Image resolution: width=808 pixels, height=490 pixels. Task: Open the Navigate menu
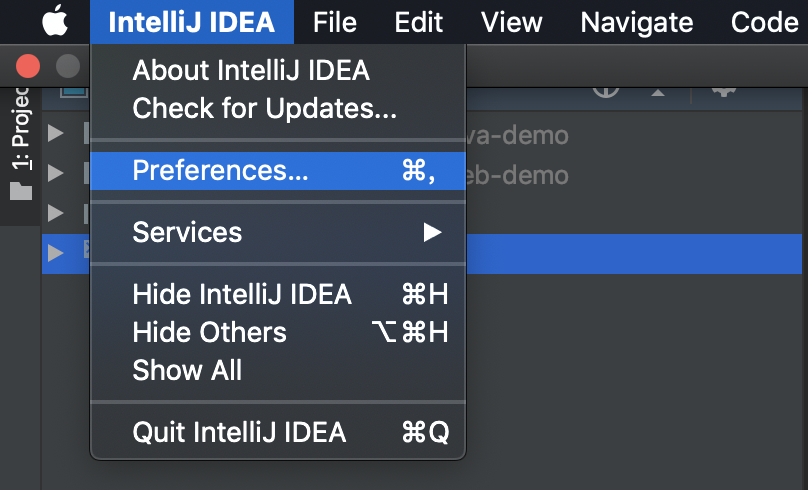click(x=636, y=22)
